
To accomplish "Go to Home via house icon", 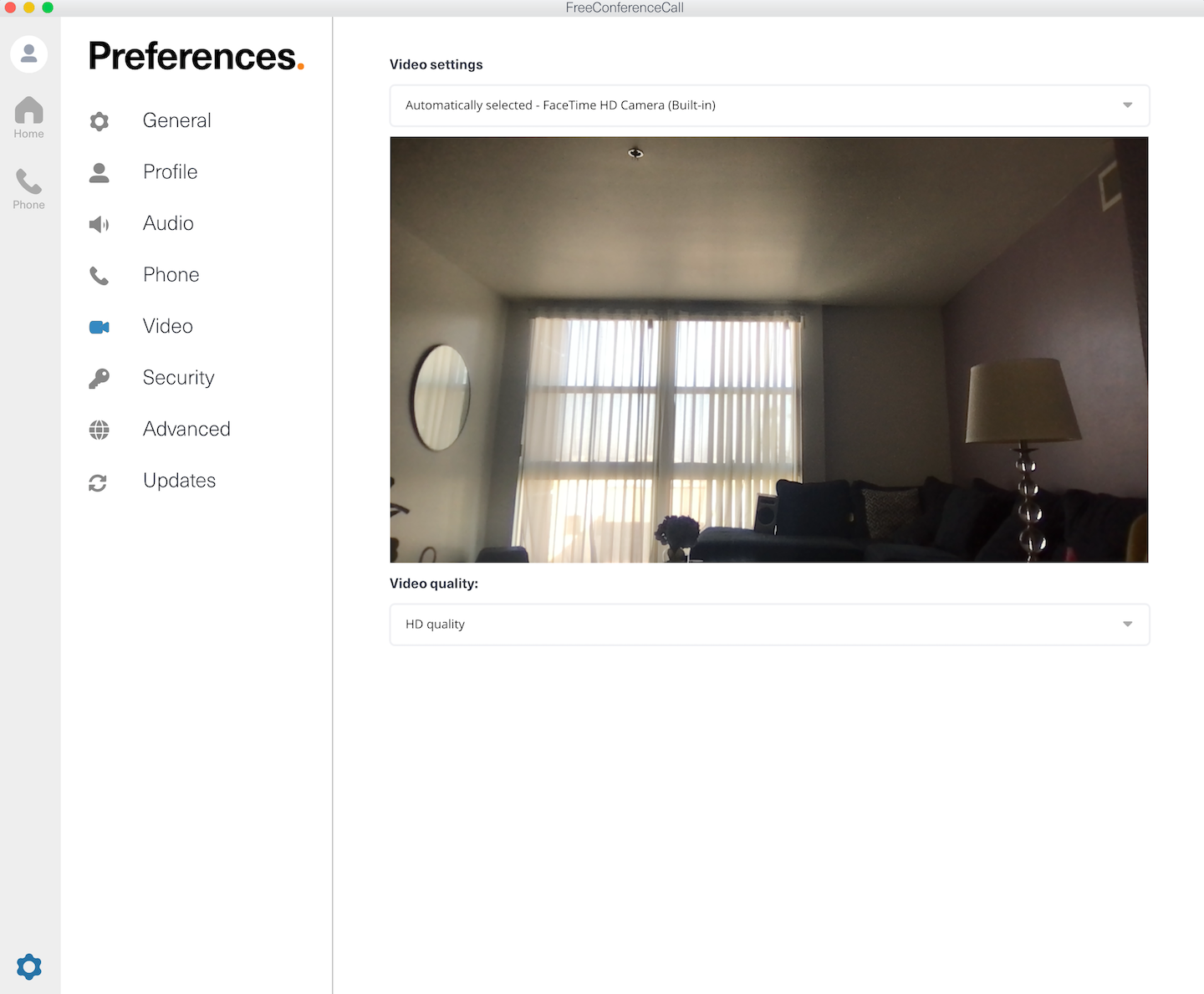I will [x=28, y=117].
